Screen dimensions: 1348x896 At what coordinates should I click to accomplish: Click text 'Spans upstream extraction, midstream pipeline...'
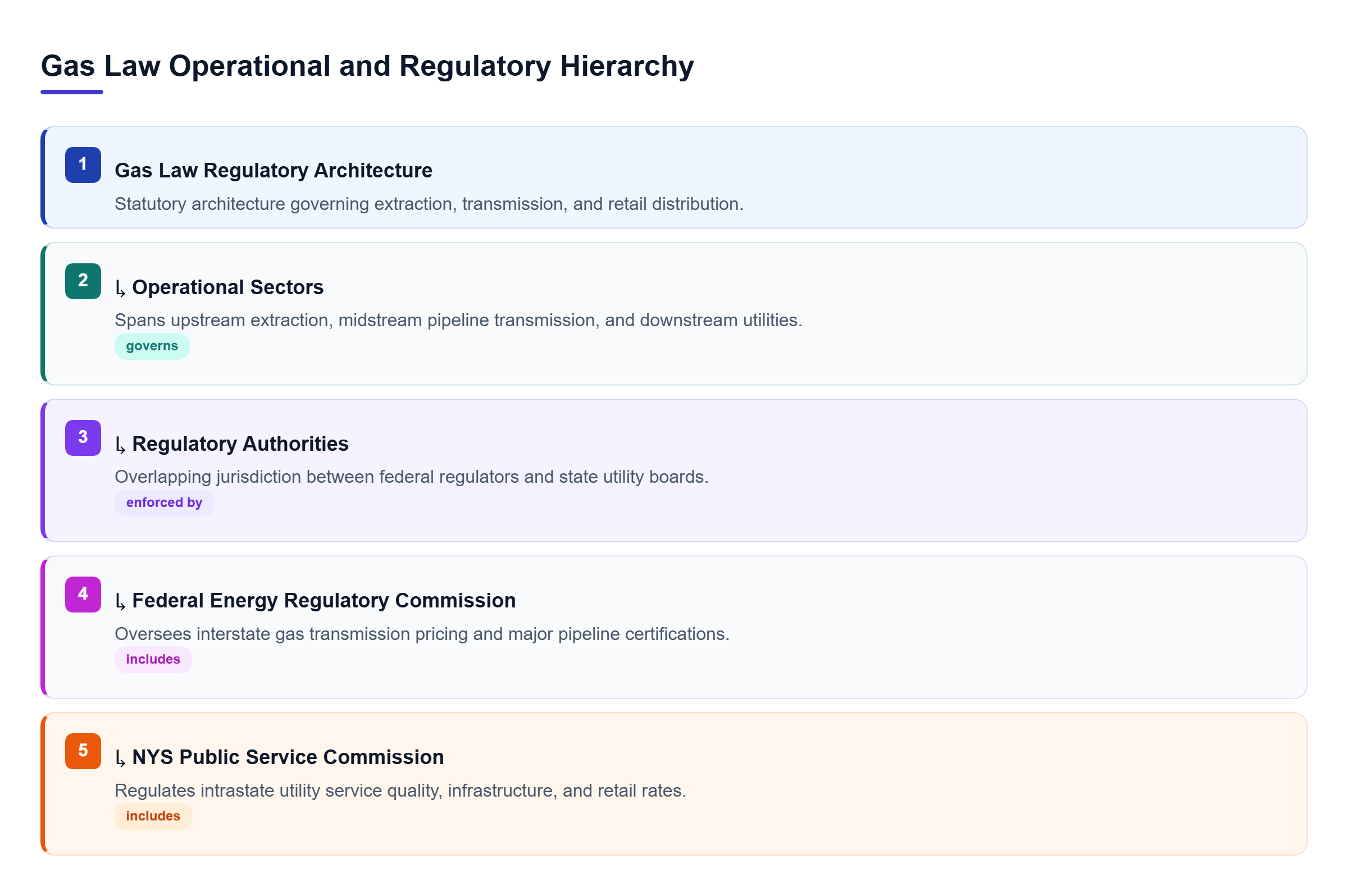tap(458, 320)
